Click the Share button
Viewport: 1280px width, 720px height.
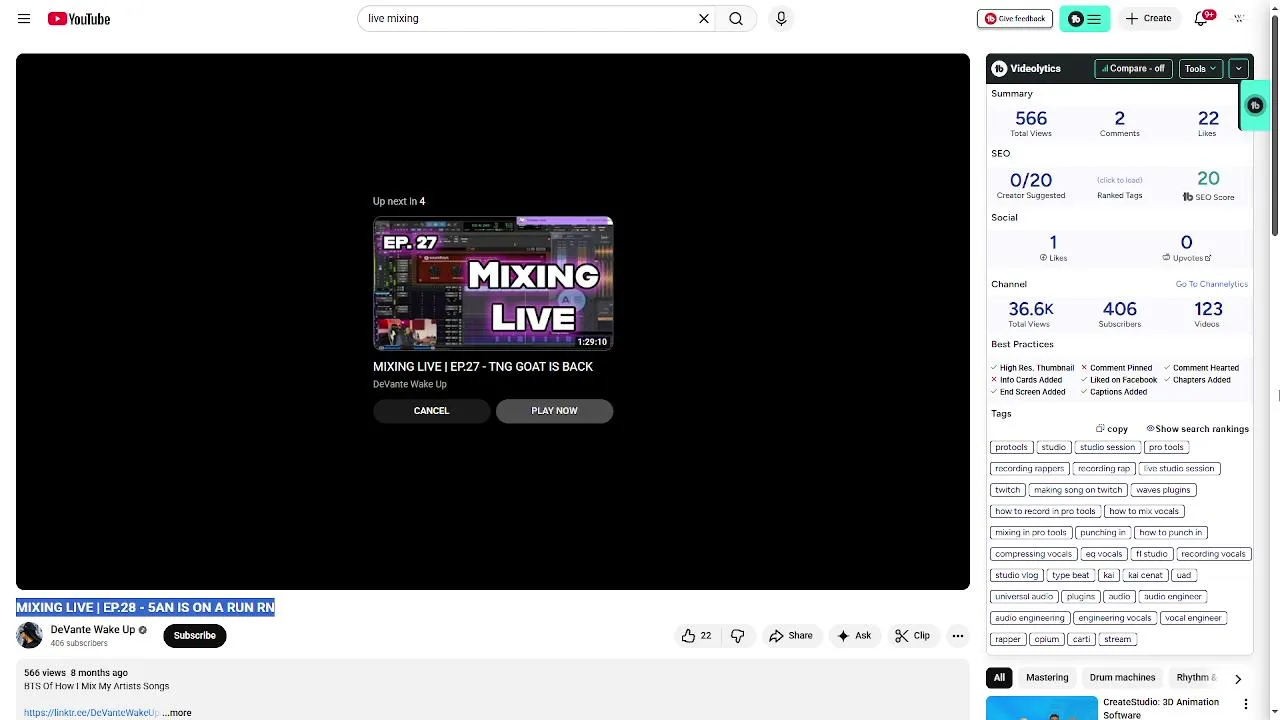pyautogui.click(x=790, y=636)
